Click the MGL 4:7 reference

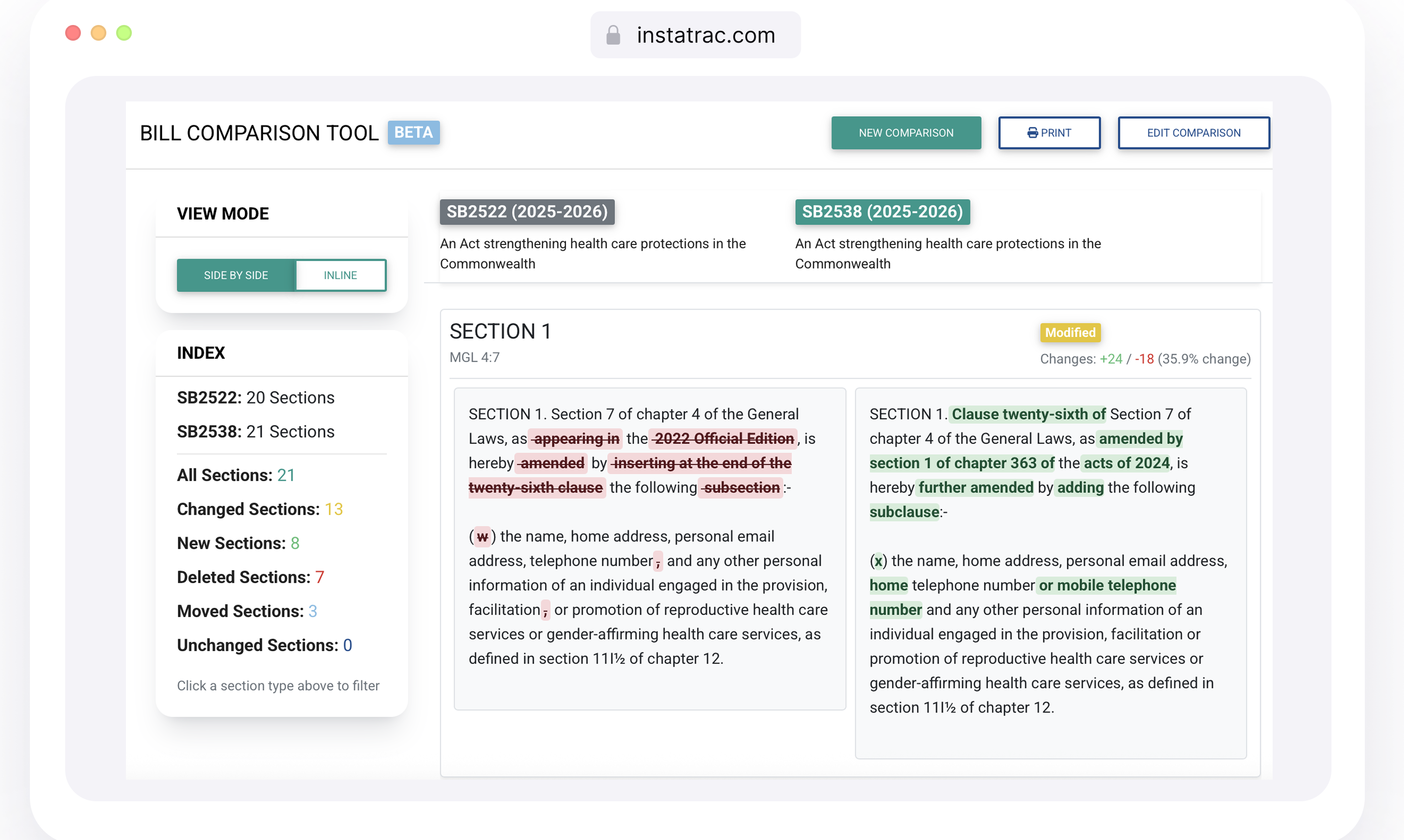(x=474, y=357)
